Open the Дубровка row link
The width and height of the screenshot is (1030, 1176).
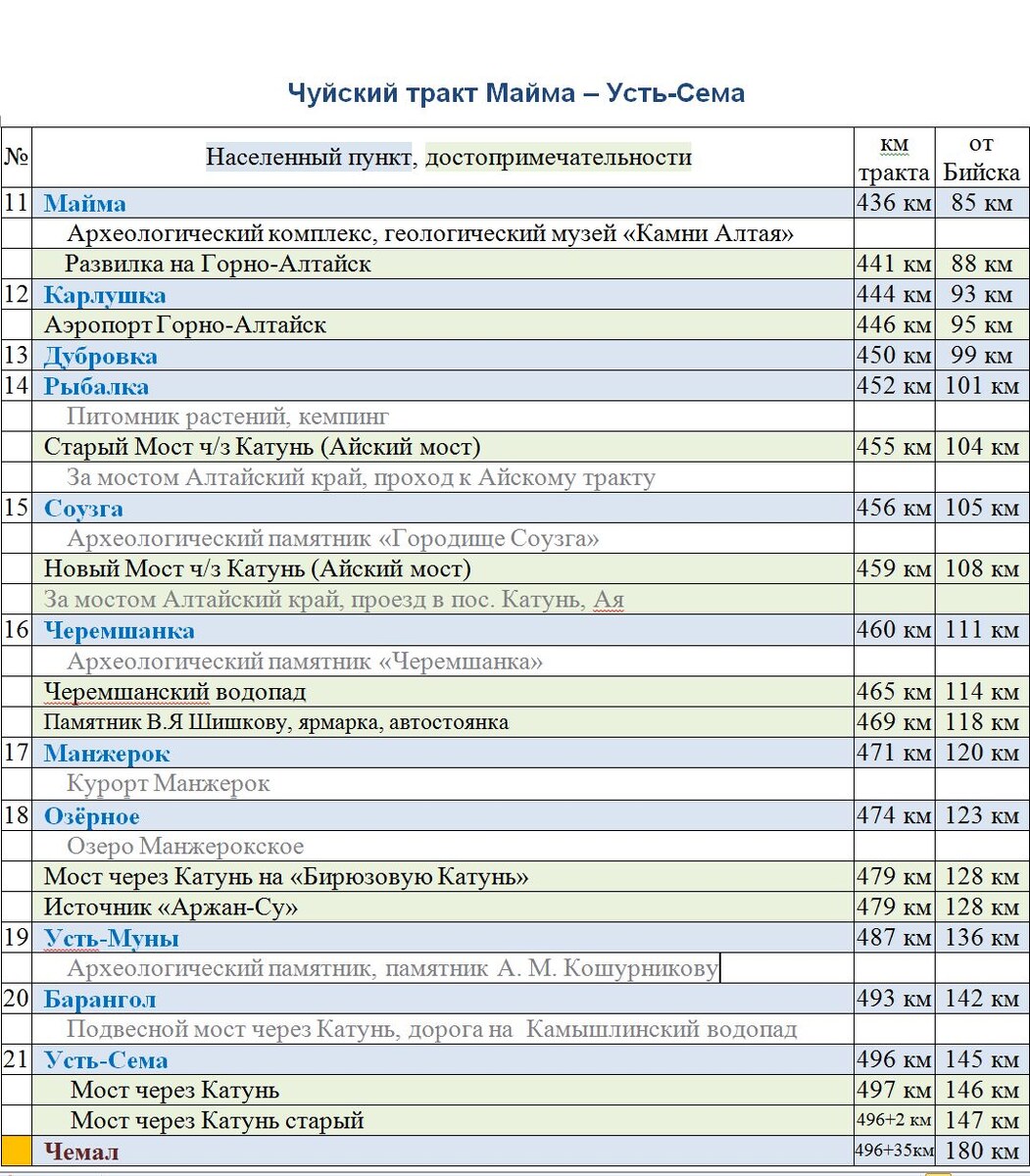pos(99,356)
